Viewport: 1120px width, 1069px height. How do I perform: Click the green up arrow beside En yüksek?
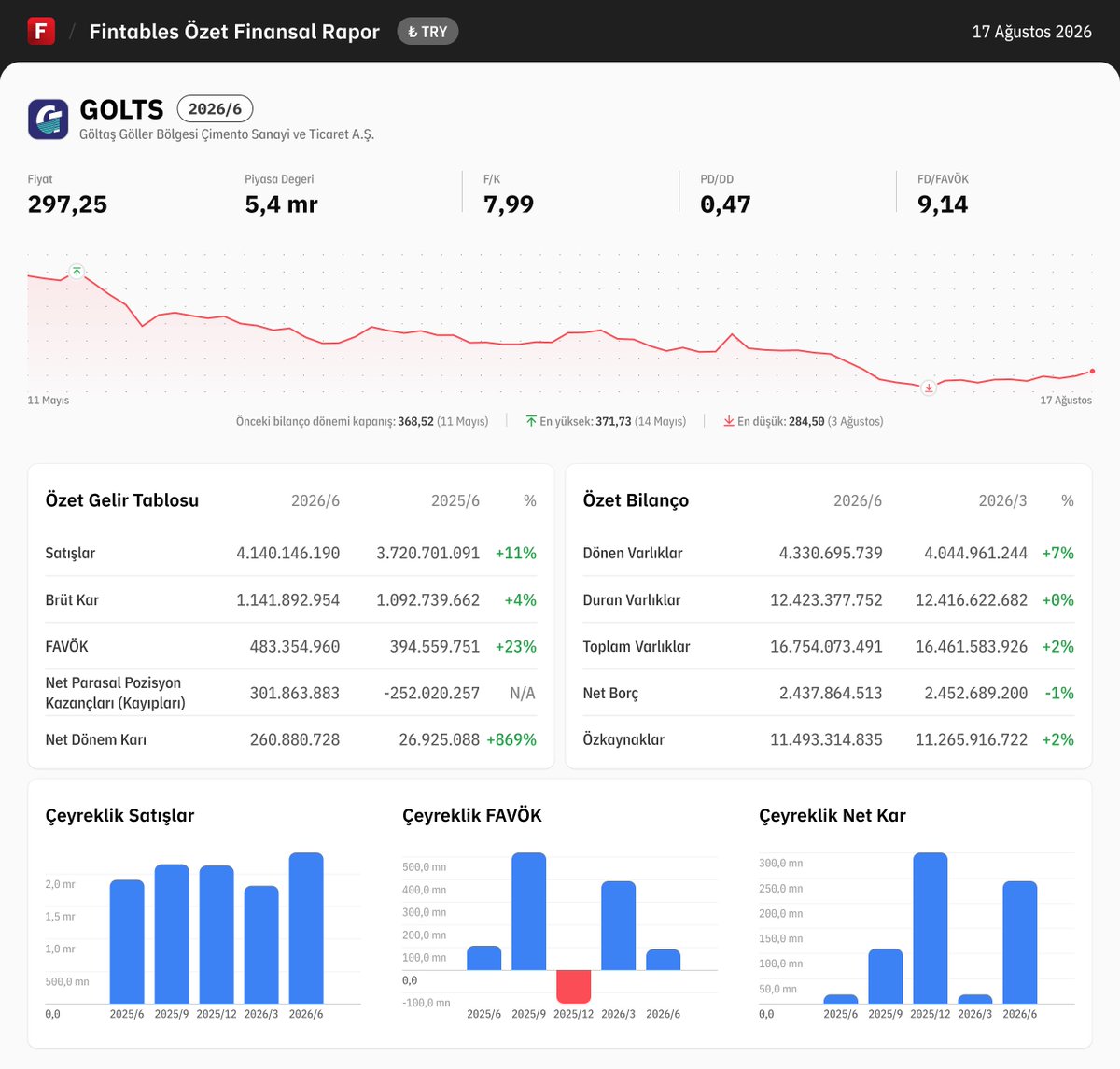pyautogui.click(x=531, y=421)
